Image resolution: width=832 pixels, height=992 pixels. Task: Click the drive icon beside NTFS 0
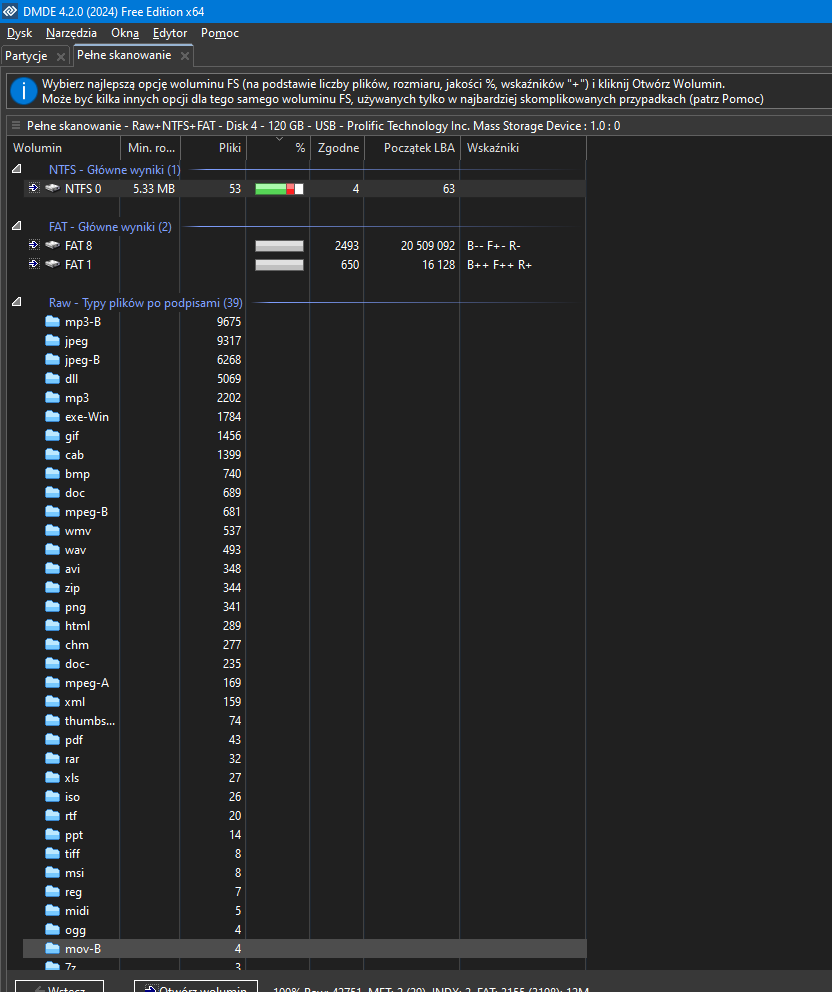pyautogui.click(x=53, y=188)
